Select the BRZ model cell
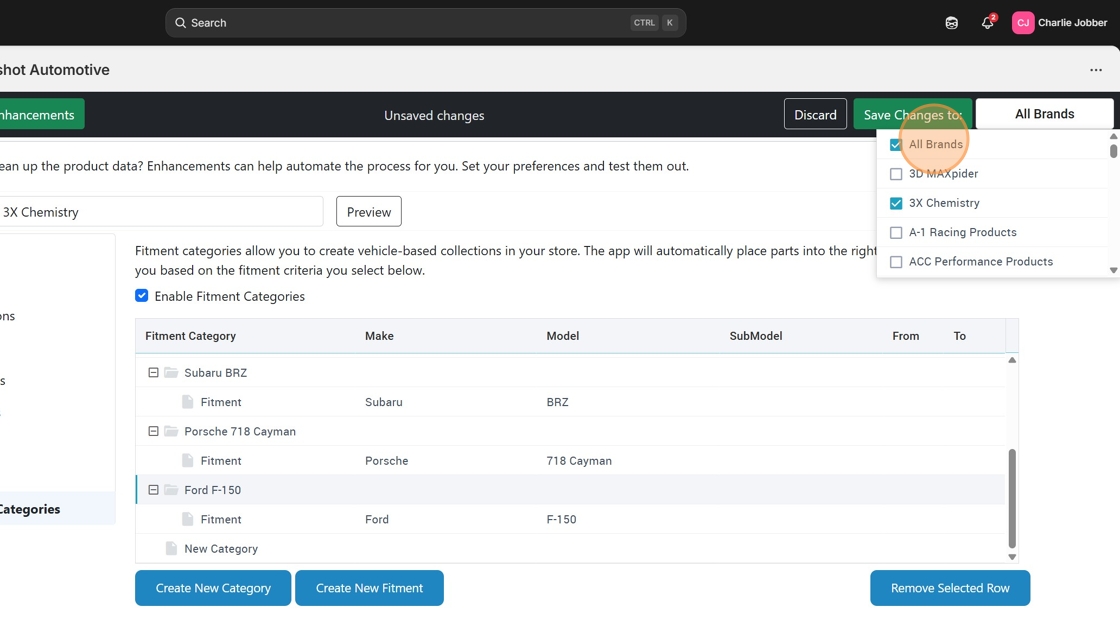This screenshot has height=626, width=1120. 557,402
